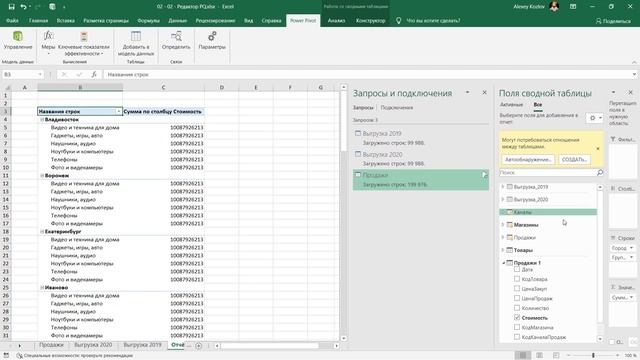The image size is (640, 360).
Task: Switch to Page Break preview icon
Action: 556,355
